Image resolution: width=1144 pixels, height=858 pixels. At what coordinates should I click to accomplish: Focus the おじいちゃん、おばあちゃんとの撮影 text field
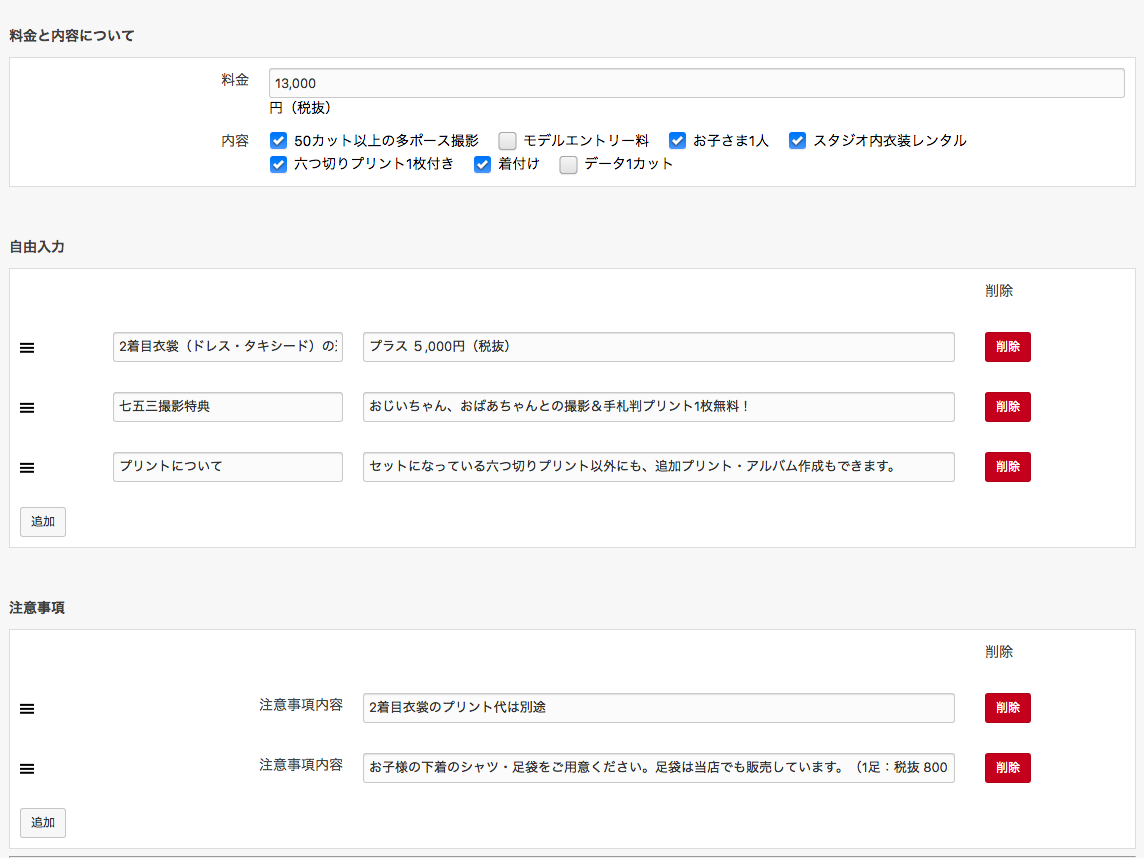pyautogui.click(x=658, y=407)
